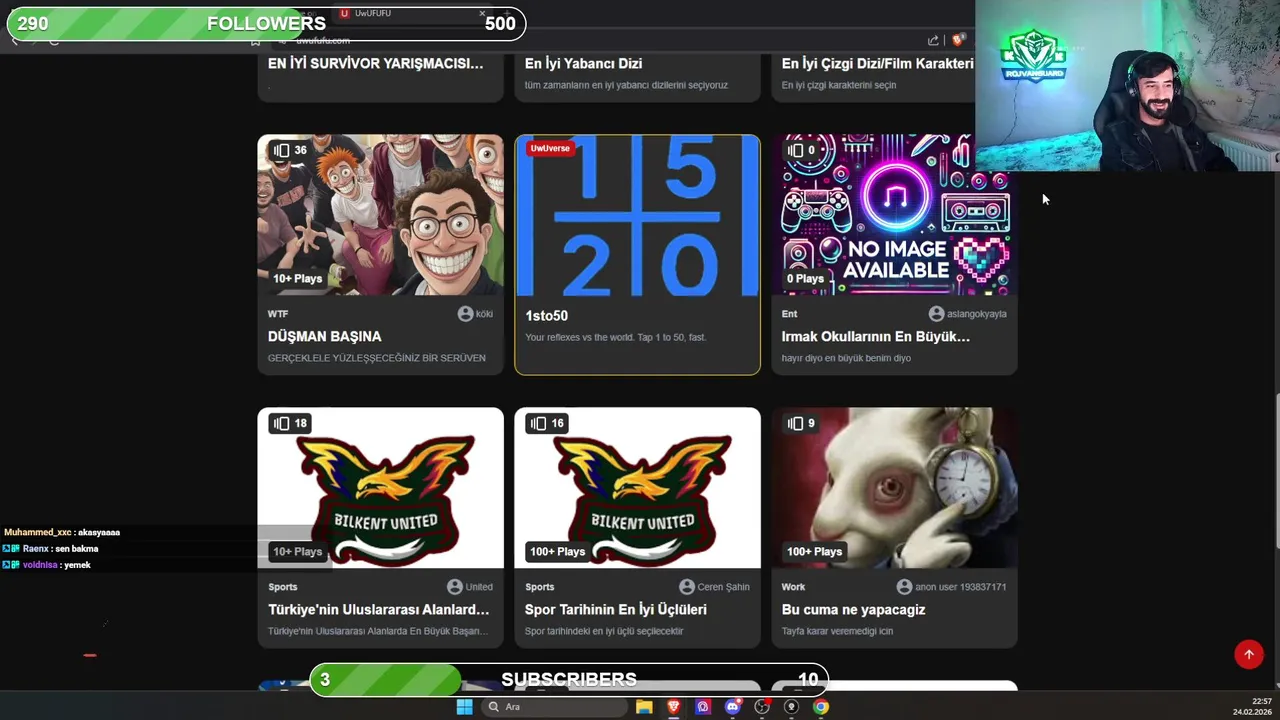Click the 0 Plays badge
1280x720 pixels.
click(805, 278)
